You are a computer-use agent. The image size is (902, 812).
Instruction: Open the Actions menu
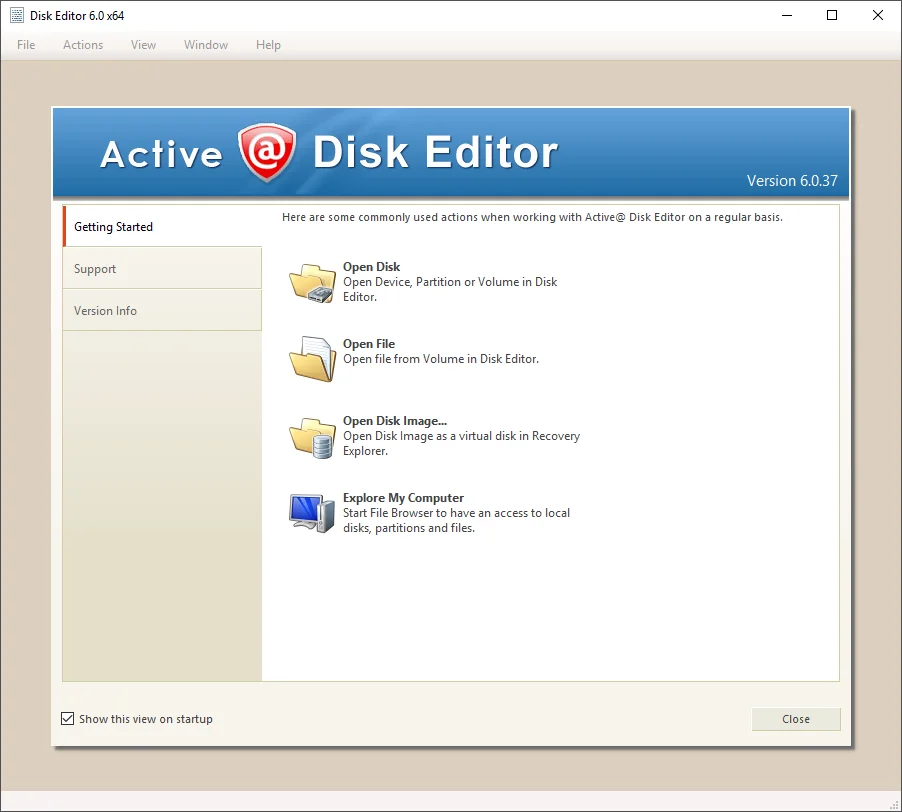point(83,45)
